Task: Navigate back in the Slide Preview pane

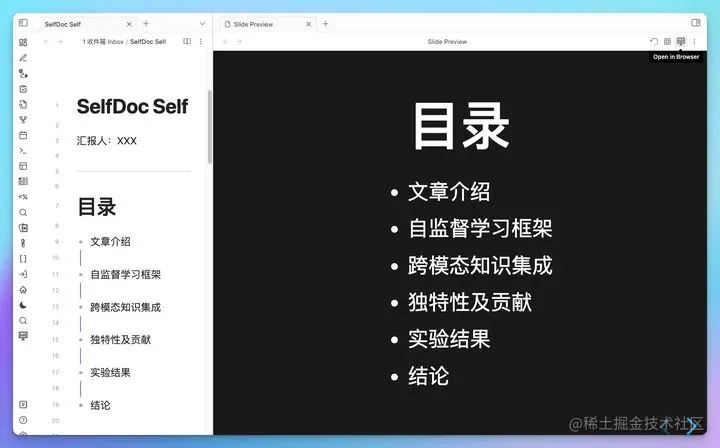Action: (x=225, y=42)
